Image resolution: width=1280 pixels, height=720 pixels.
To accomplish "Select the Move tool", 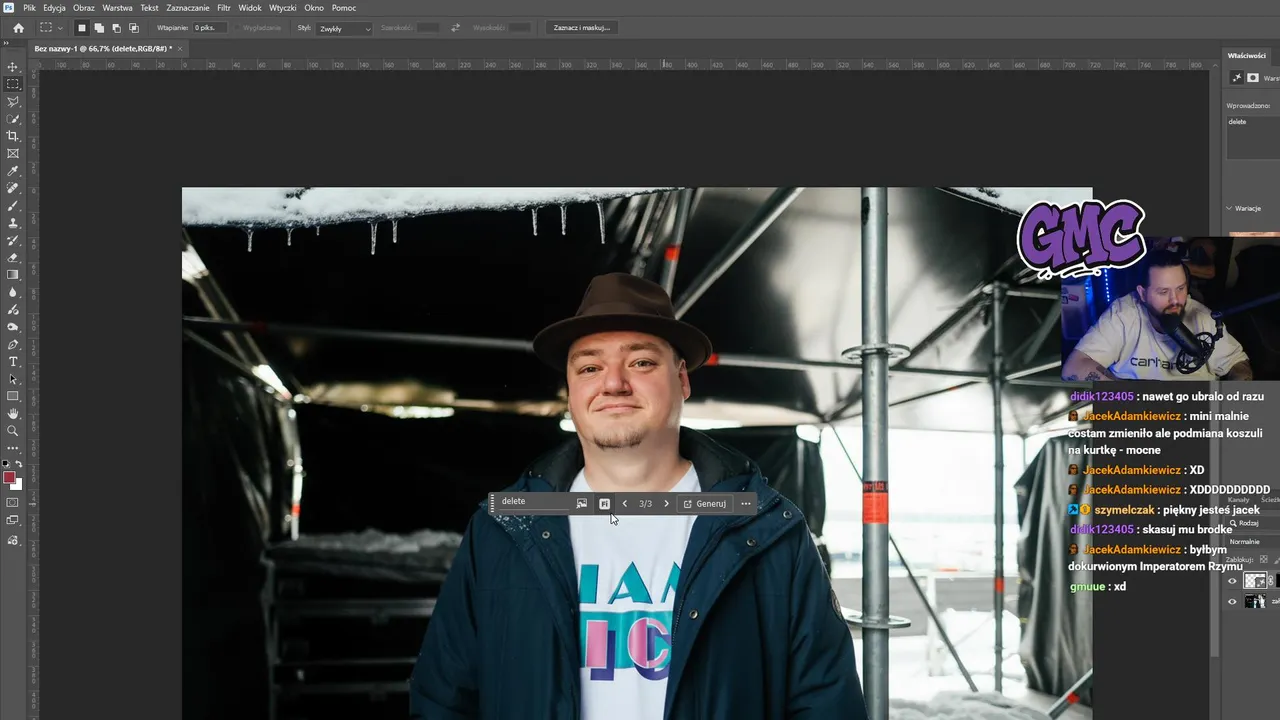I will (x=13, y=67).
